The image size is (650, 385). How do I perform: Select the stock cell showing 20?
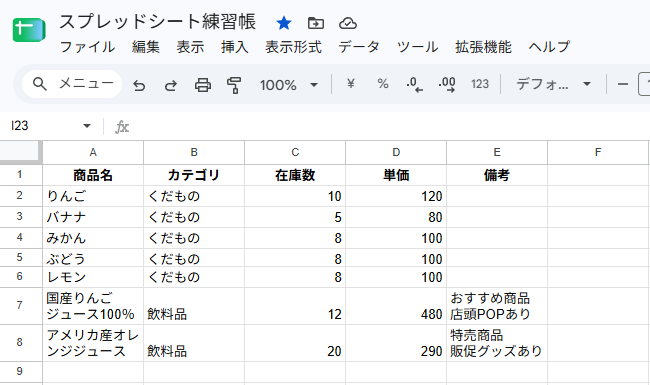pos(295,343)
